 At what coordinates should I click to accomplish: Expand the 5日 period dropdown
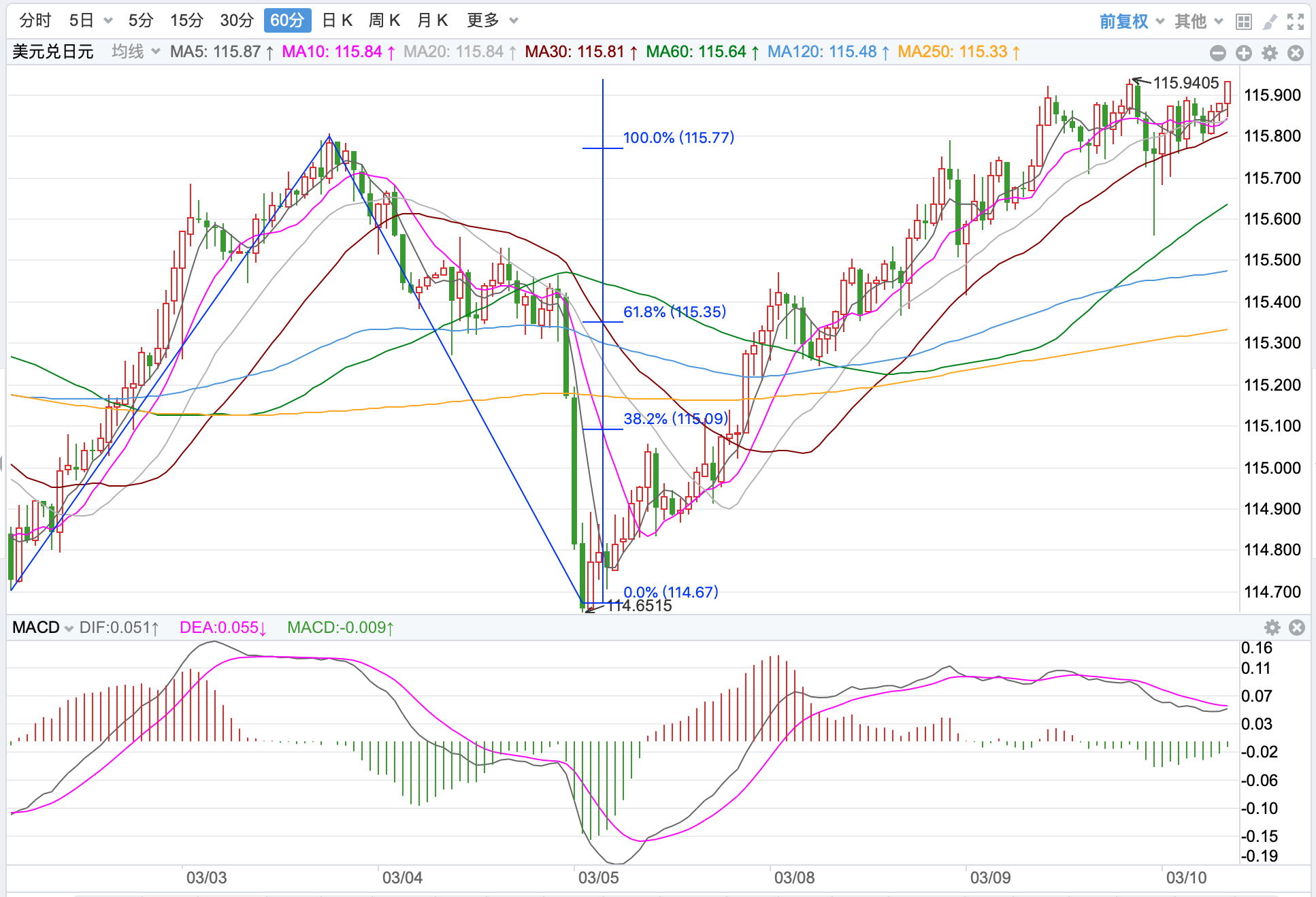point(108,20)
